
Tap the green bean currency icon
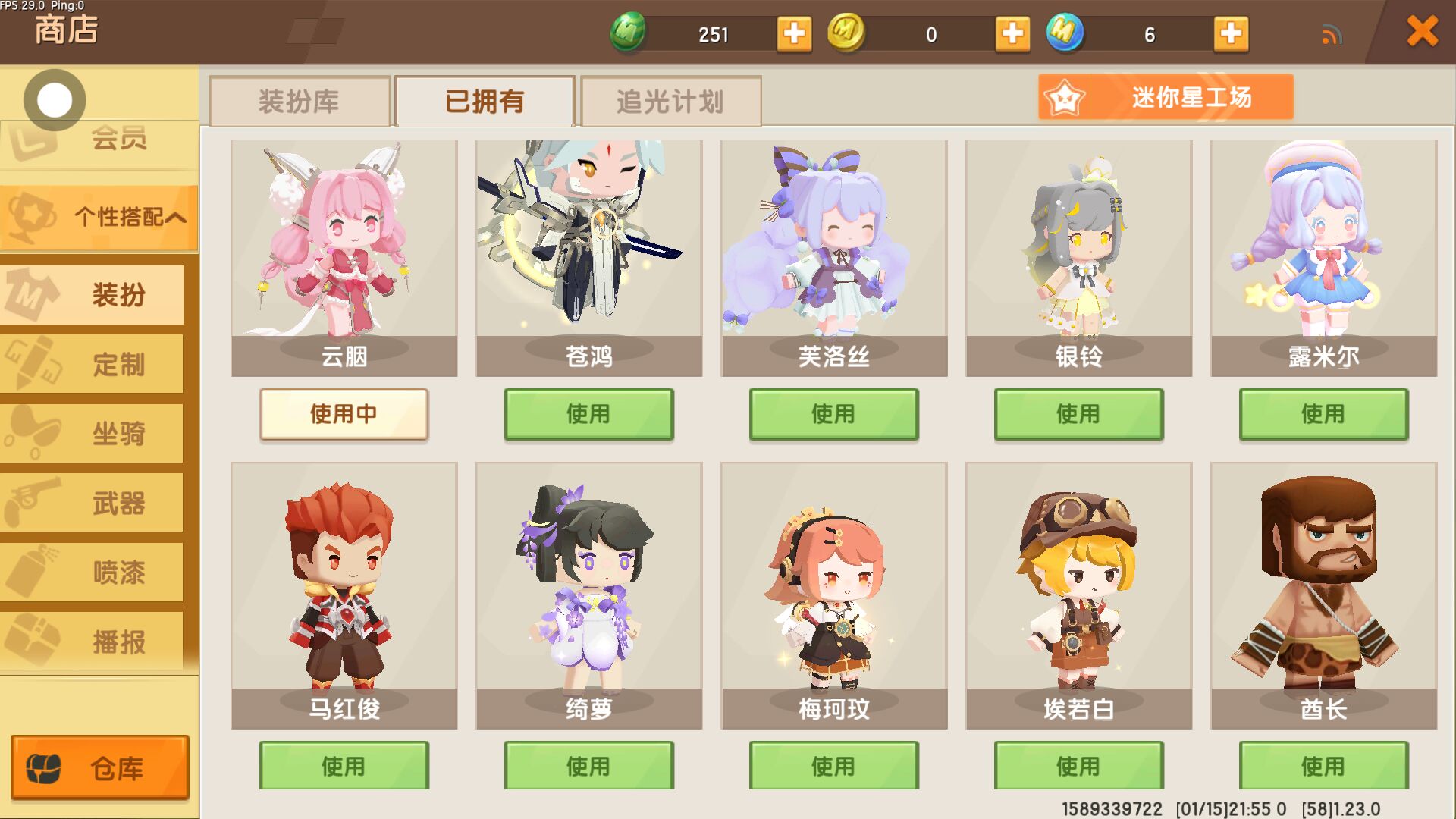tap(628, 33)
